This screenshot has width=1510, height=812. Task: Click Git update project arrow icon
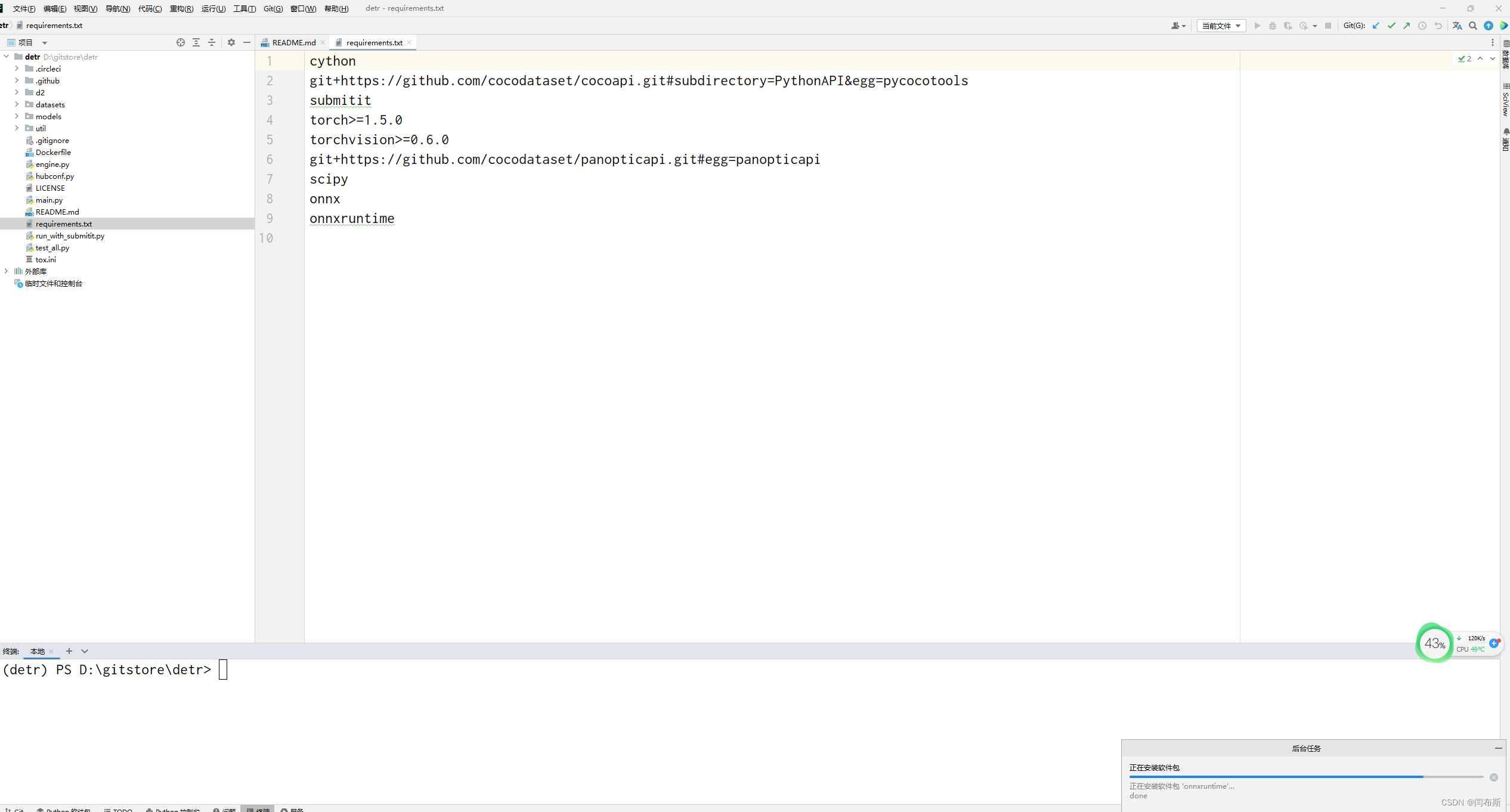[x=1376, y=26]
